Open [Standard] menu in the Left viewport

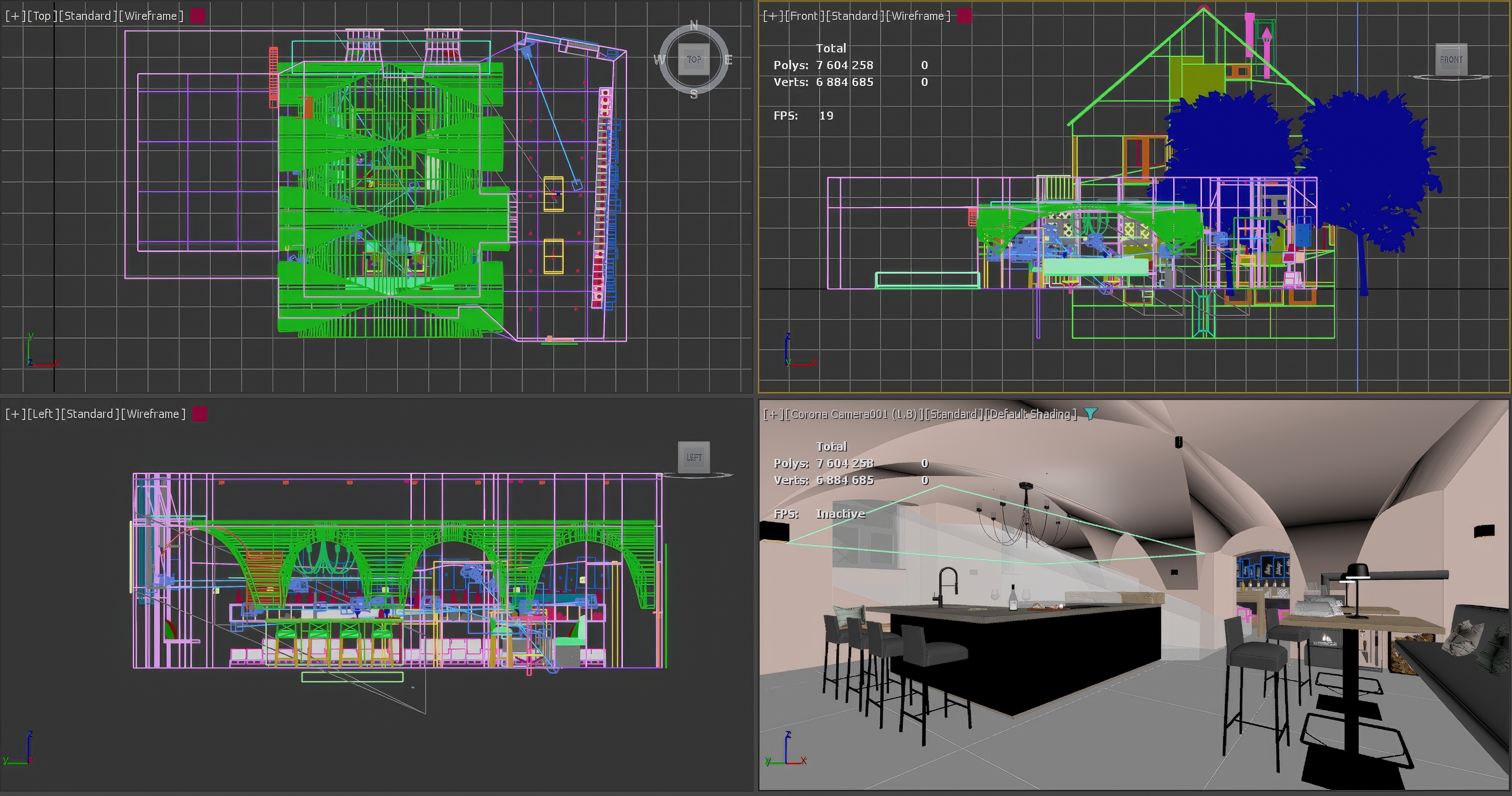(90, 414)
